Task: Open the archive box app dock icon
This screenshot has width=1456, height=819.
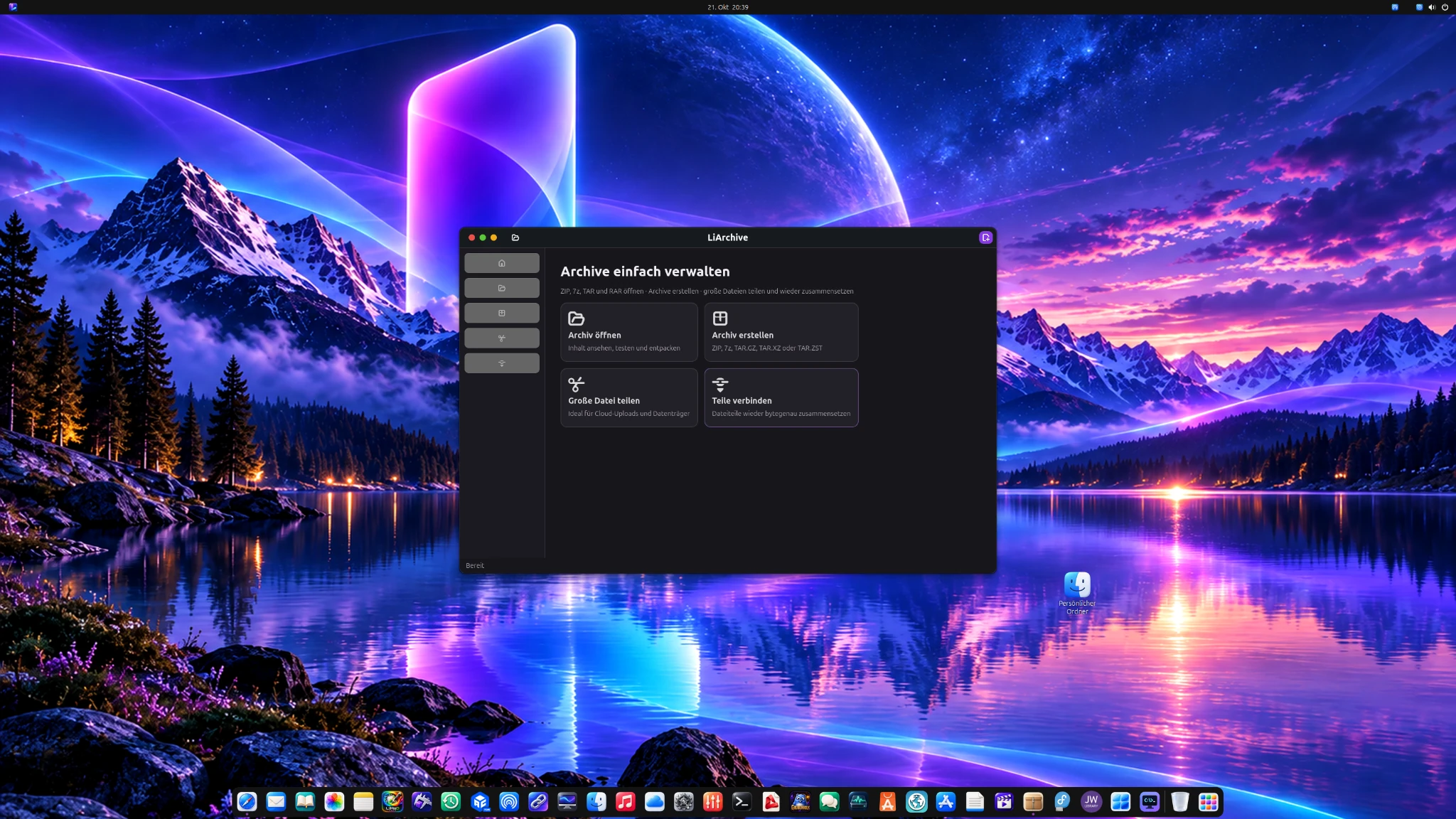Action: coord(1033,802)
